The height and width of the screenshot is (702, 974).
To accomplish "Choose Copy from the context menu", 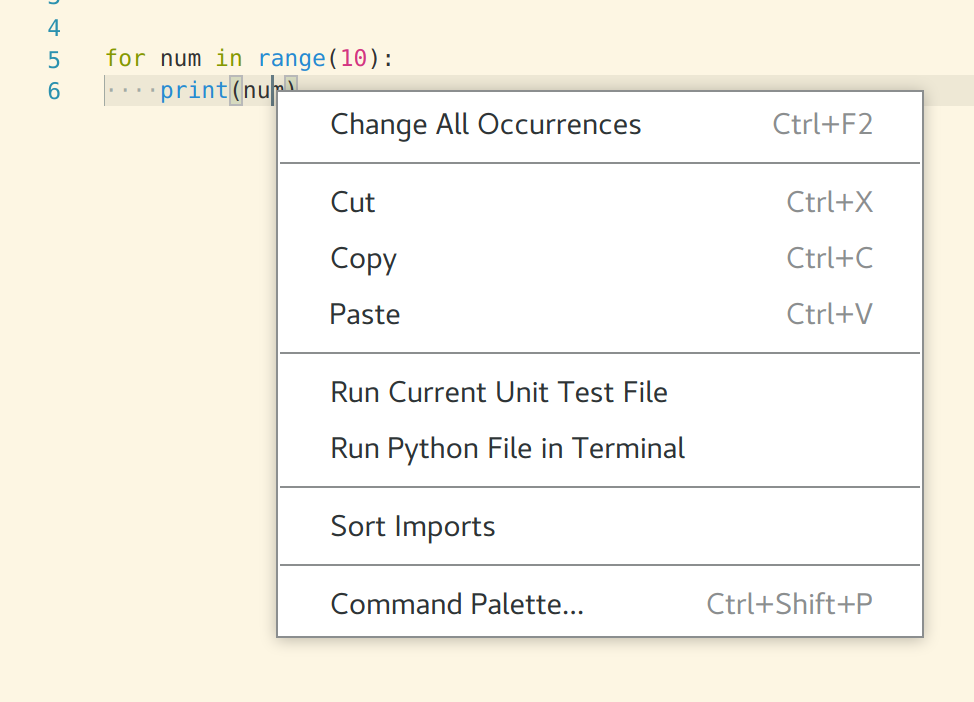I will click(362, 258).
